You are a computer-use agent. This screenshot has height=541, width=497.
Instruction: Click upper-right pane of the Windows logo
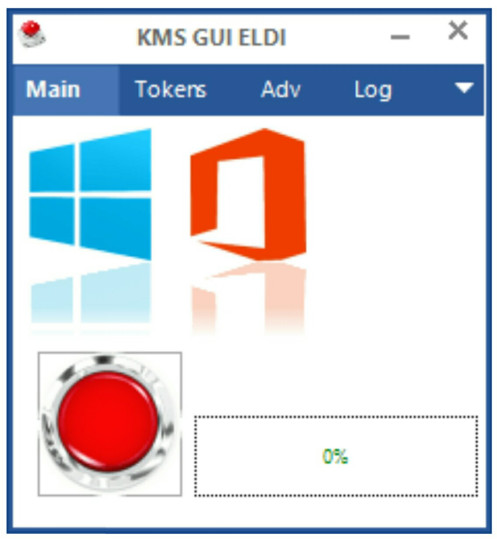[116, 160]
